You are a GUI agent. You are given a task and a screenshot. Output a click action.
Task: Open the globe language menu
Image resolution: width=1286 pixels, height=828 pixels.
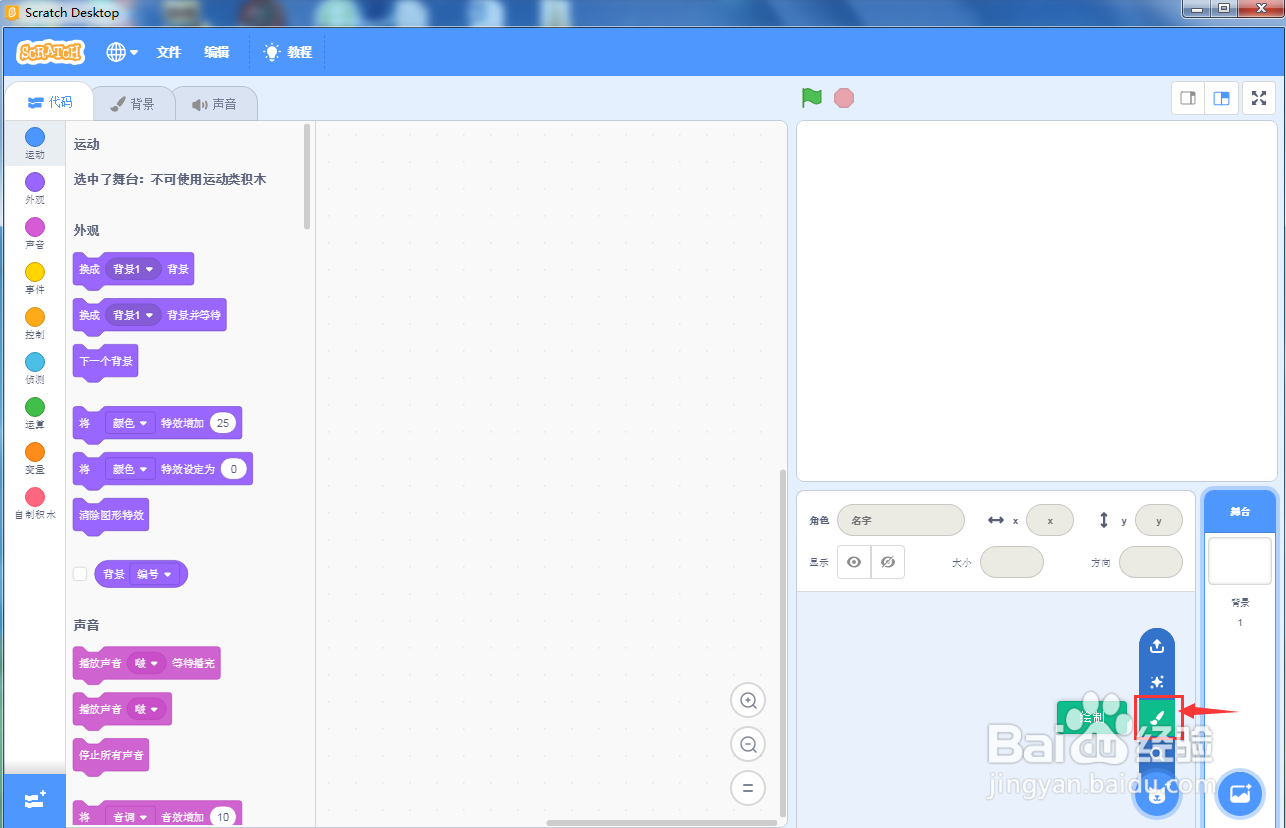(x=122, y=52)
